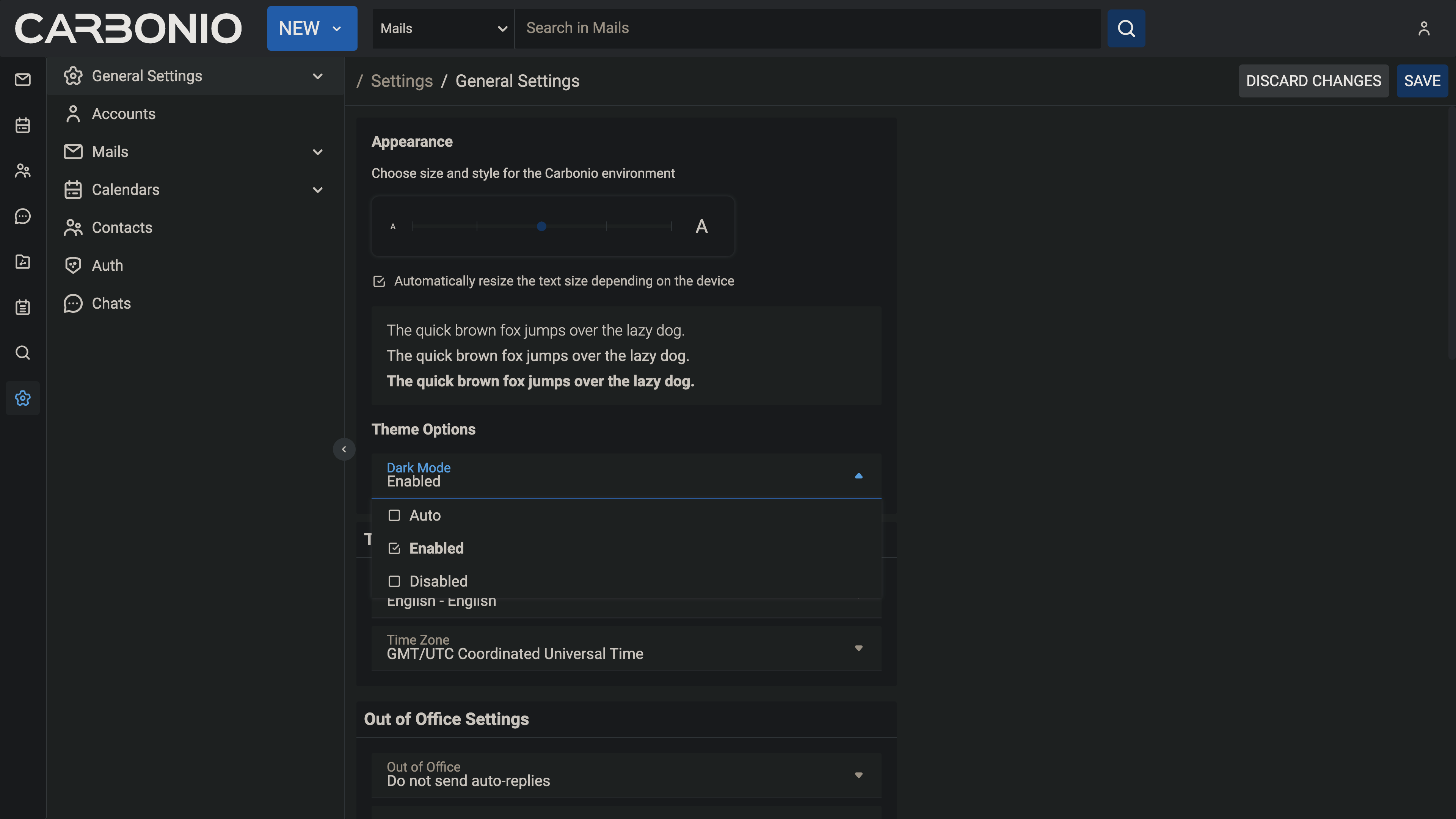Screen dimensions: 1456x819
Task: Open the Calendar module icon in sidebar
Action: click(x=23, y=125)
